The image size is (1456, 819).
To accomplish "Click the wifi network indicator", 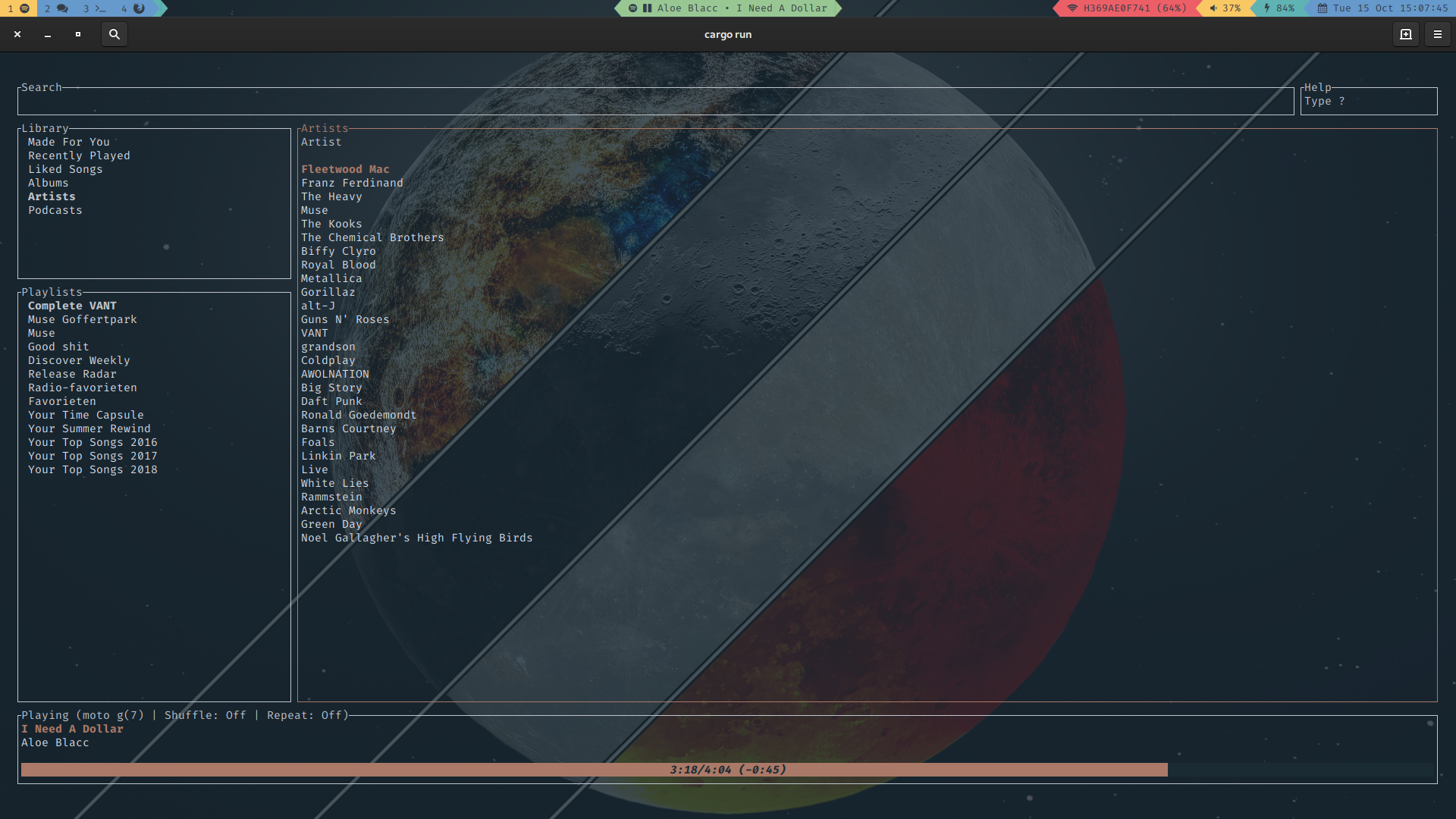I will tap(1126, 8).
